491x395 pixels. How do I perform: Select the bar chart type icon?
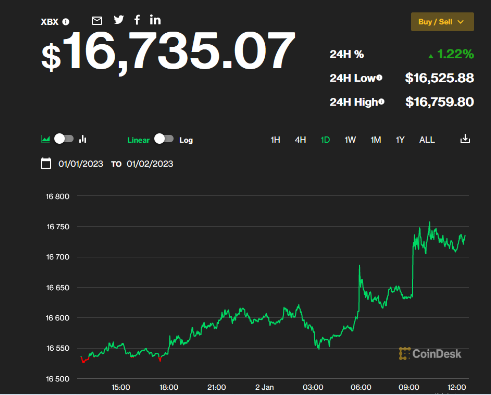click(x=83, y=139)
